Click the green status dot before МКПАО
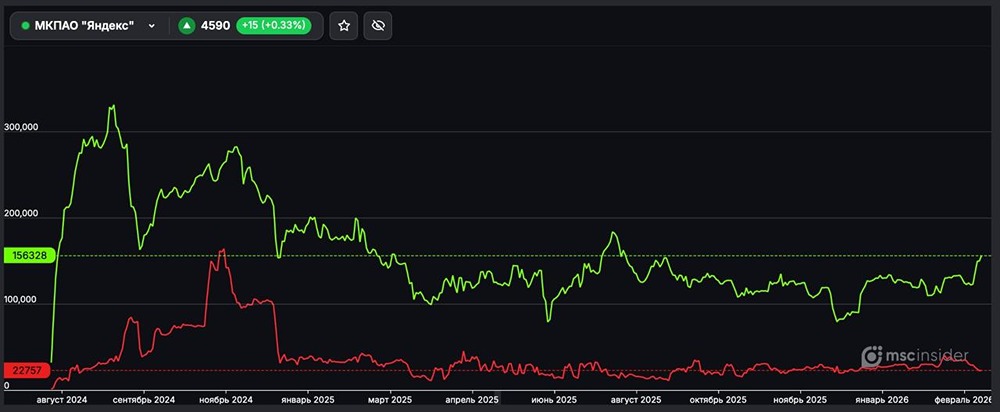Screen dimensions: 1000x412 (x=26, y=26)
